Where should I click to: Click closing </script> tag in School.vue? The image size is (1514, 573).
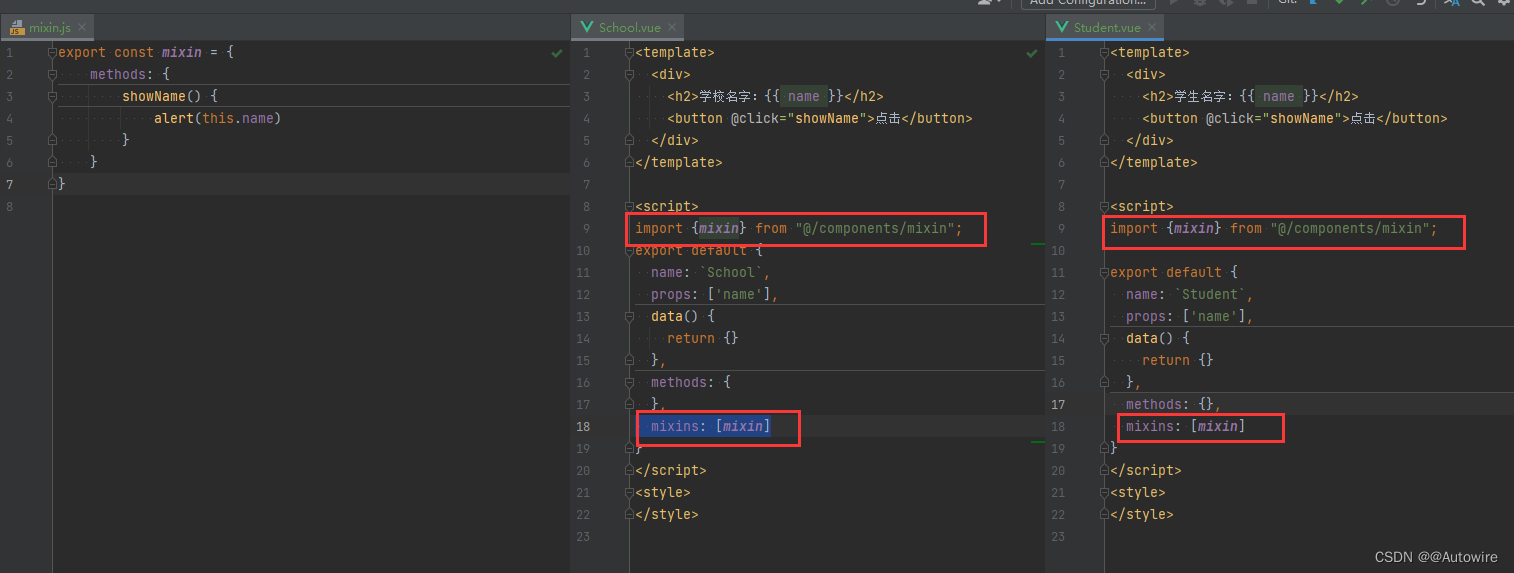671,470
